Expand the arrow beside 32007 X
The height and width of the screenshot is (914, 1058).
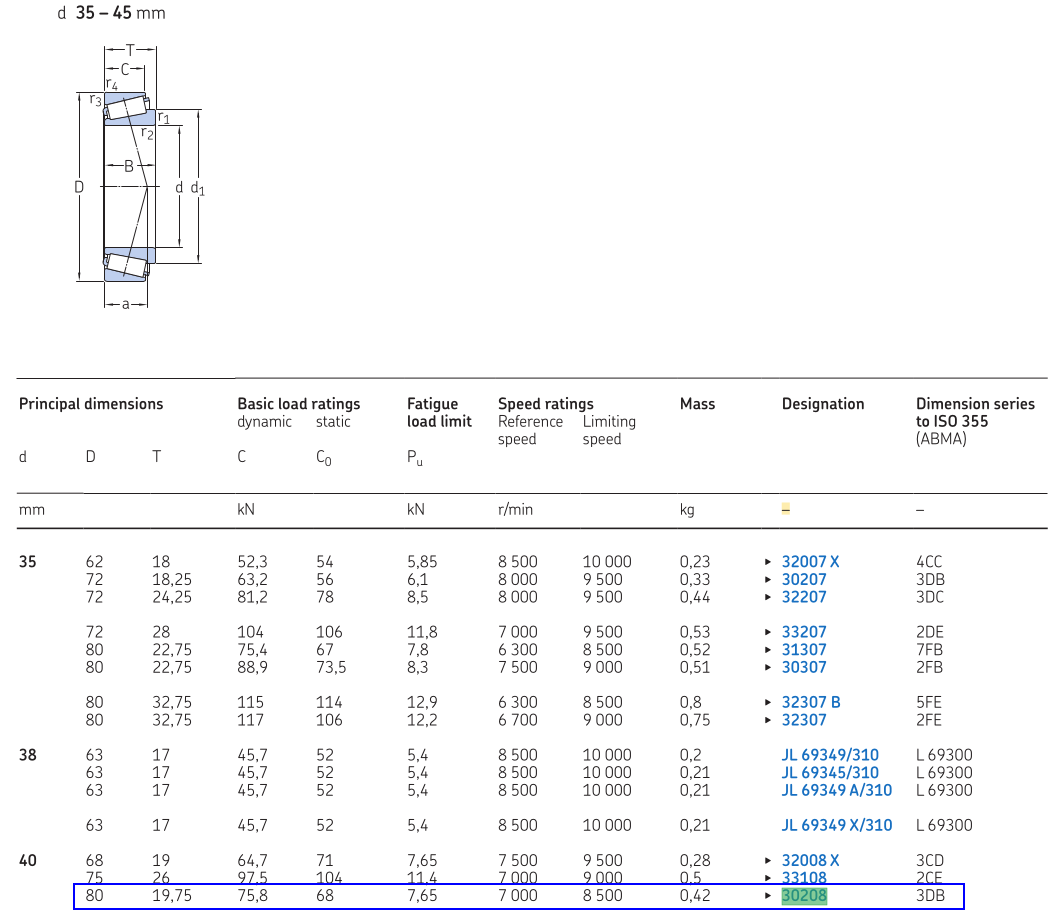[770, 561]
